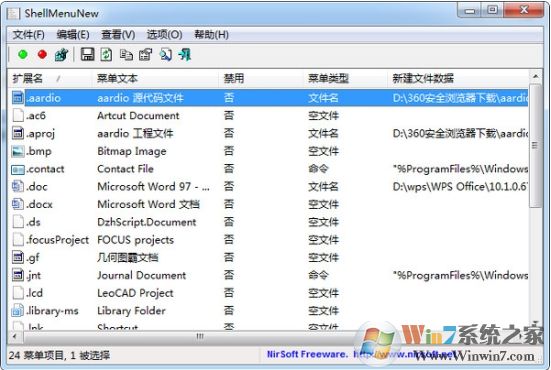Click the .library-ms folder file icon
Viewport: 551px width, 370px height.
coord(18,311)
